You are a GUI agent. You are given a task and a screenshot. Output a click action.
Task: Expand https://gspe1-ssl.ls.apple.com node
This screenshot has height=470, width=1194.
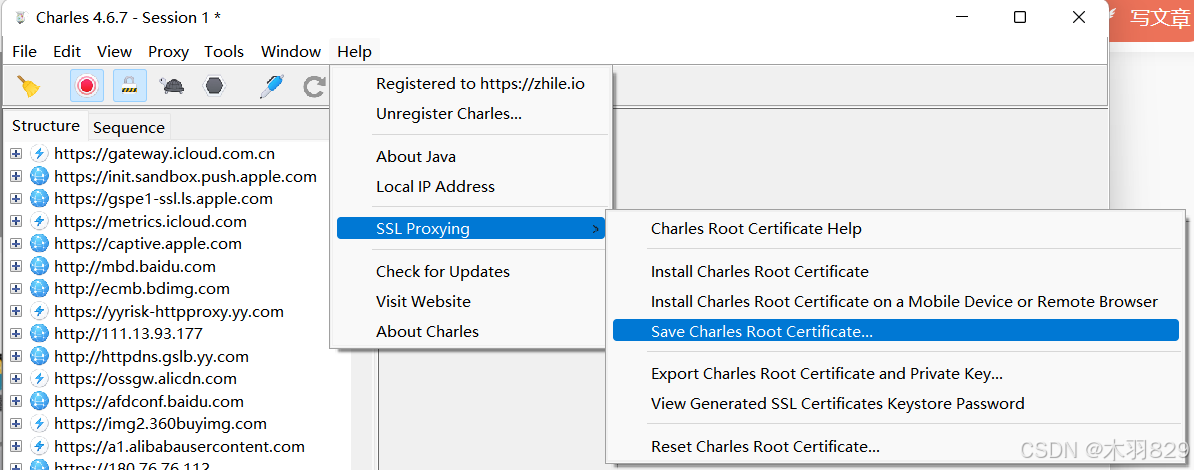pos(15,199)
